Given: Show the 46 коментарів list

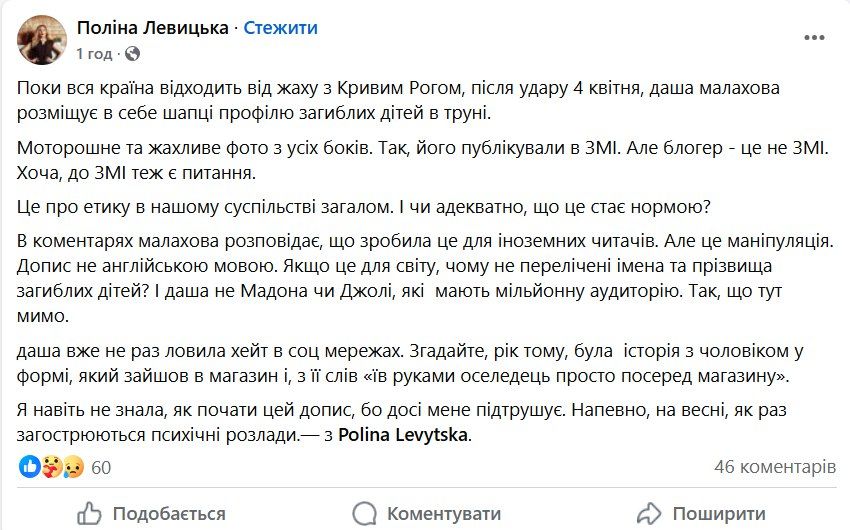Looking at the screenshot, I should [775, 467].
